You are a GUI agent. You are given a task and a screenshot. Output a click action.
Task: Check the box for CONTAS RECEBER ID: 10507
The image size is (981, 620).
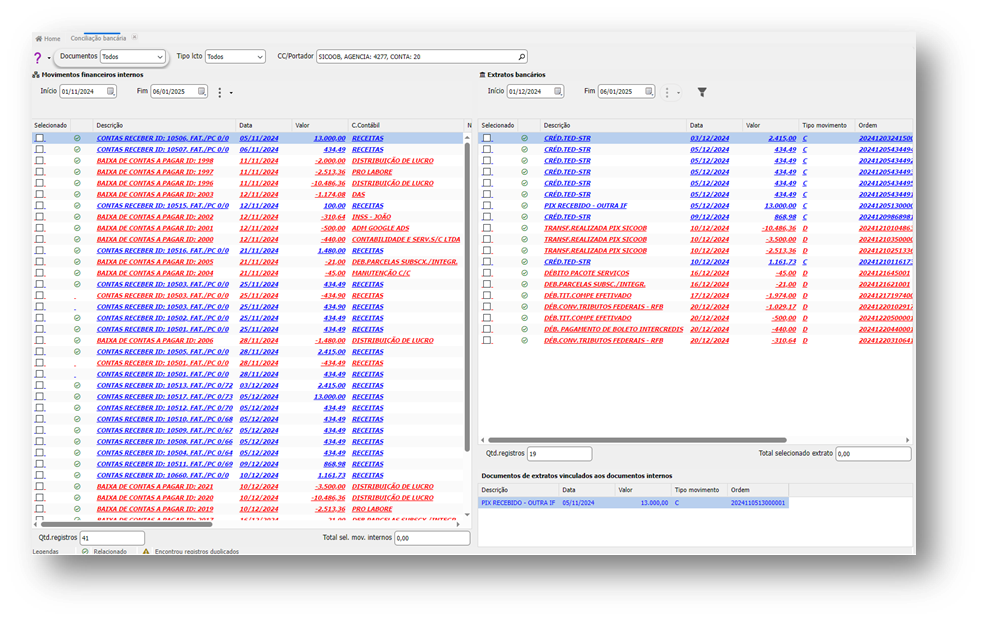pyautogui.click(x=39, y=150)
